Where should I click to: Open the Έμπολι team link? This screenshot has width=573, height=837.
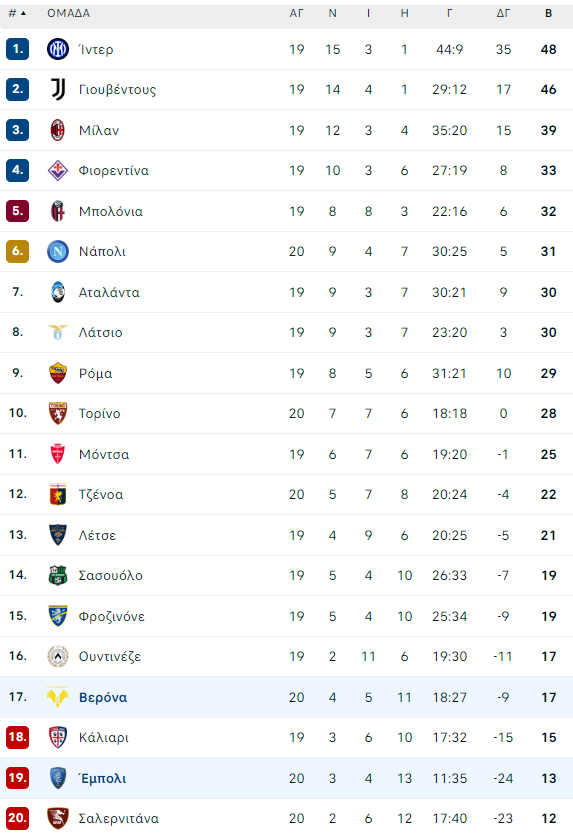coord(102,778)
